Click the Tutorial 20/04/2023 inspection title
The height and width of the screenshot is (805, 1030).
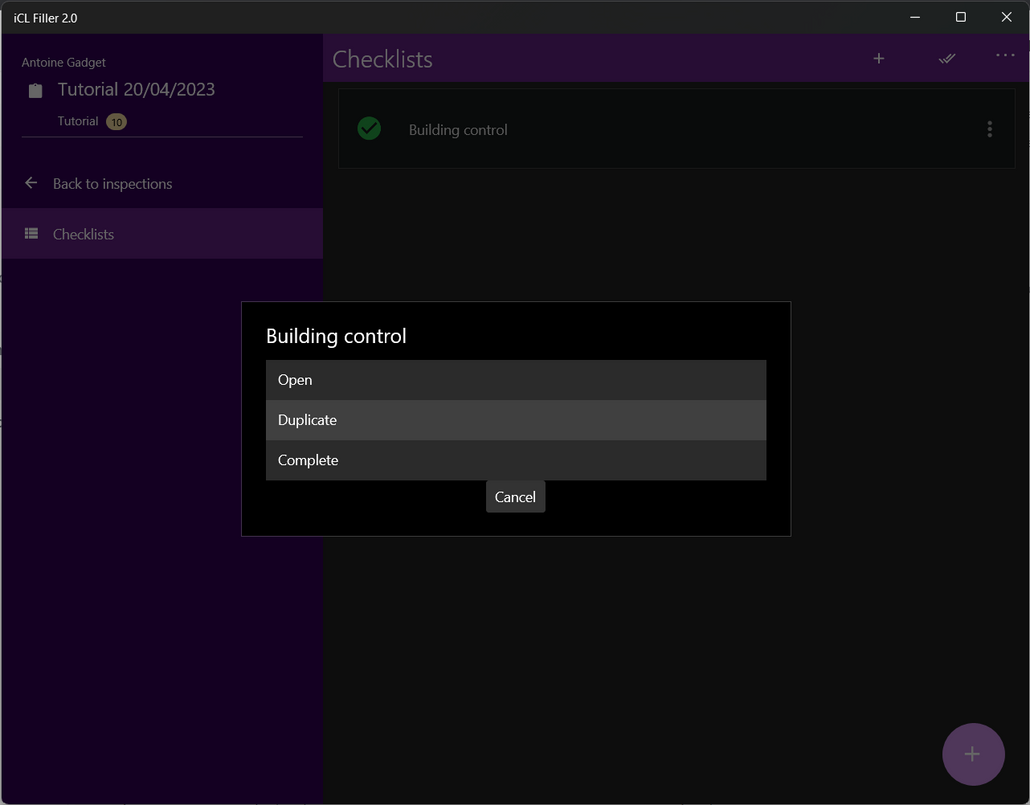pos(136,89)
